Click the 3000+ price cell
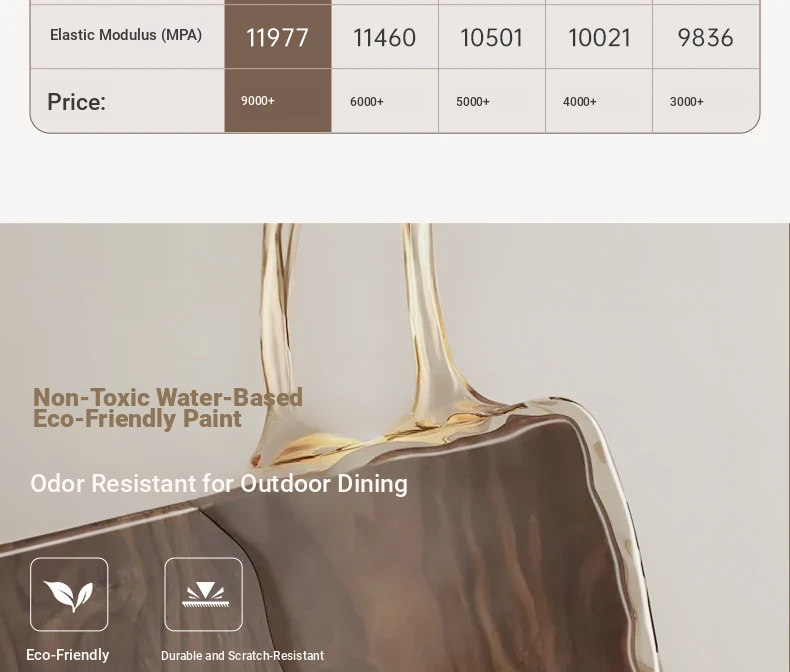 click(x=687, y=102)
